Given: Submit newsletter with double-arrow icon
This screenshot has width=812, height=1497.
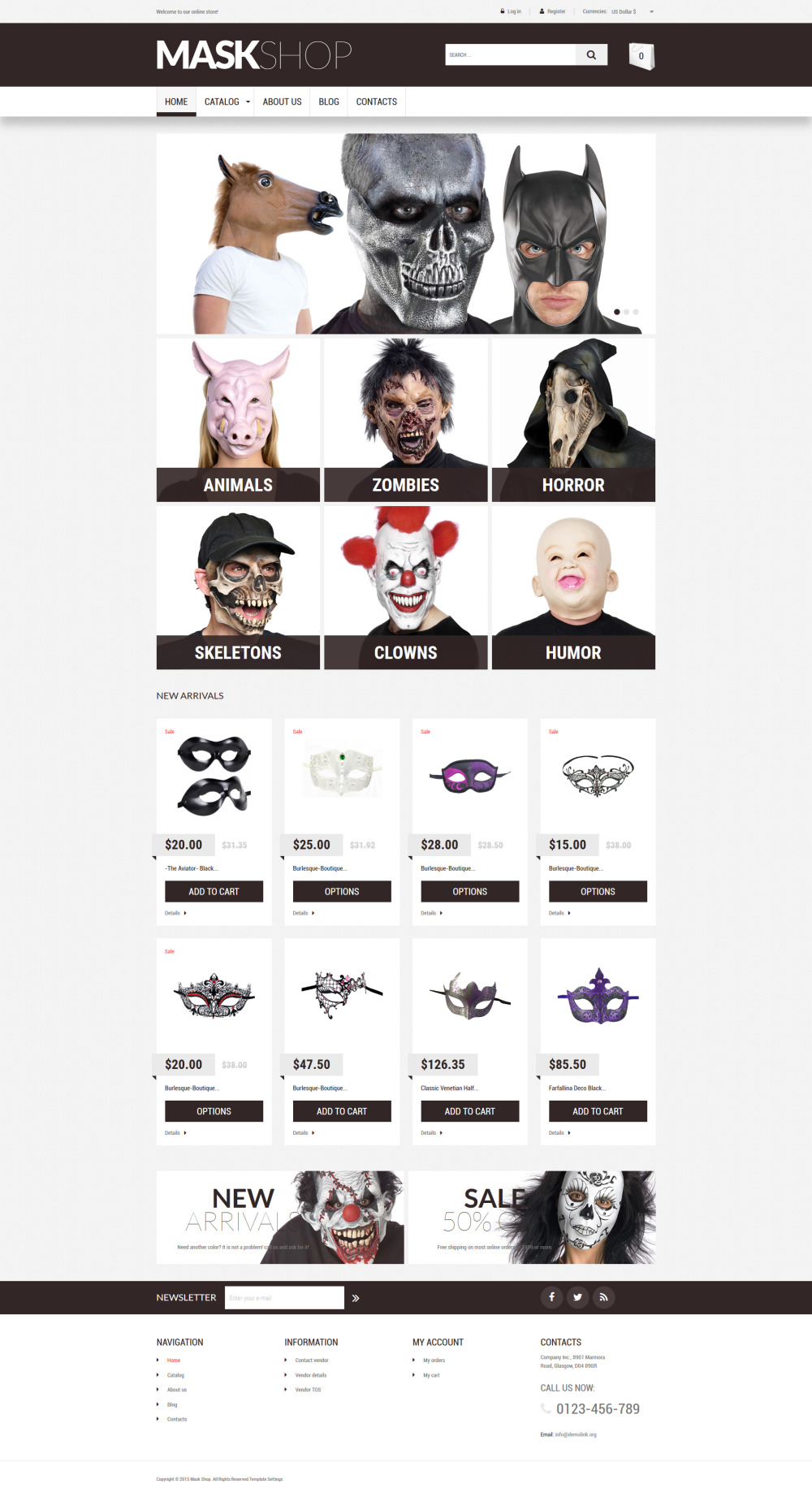Looking at the screenshot, I should (x=356, y=1298).
